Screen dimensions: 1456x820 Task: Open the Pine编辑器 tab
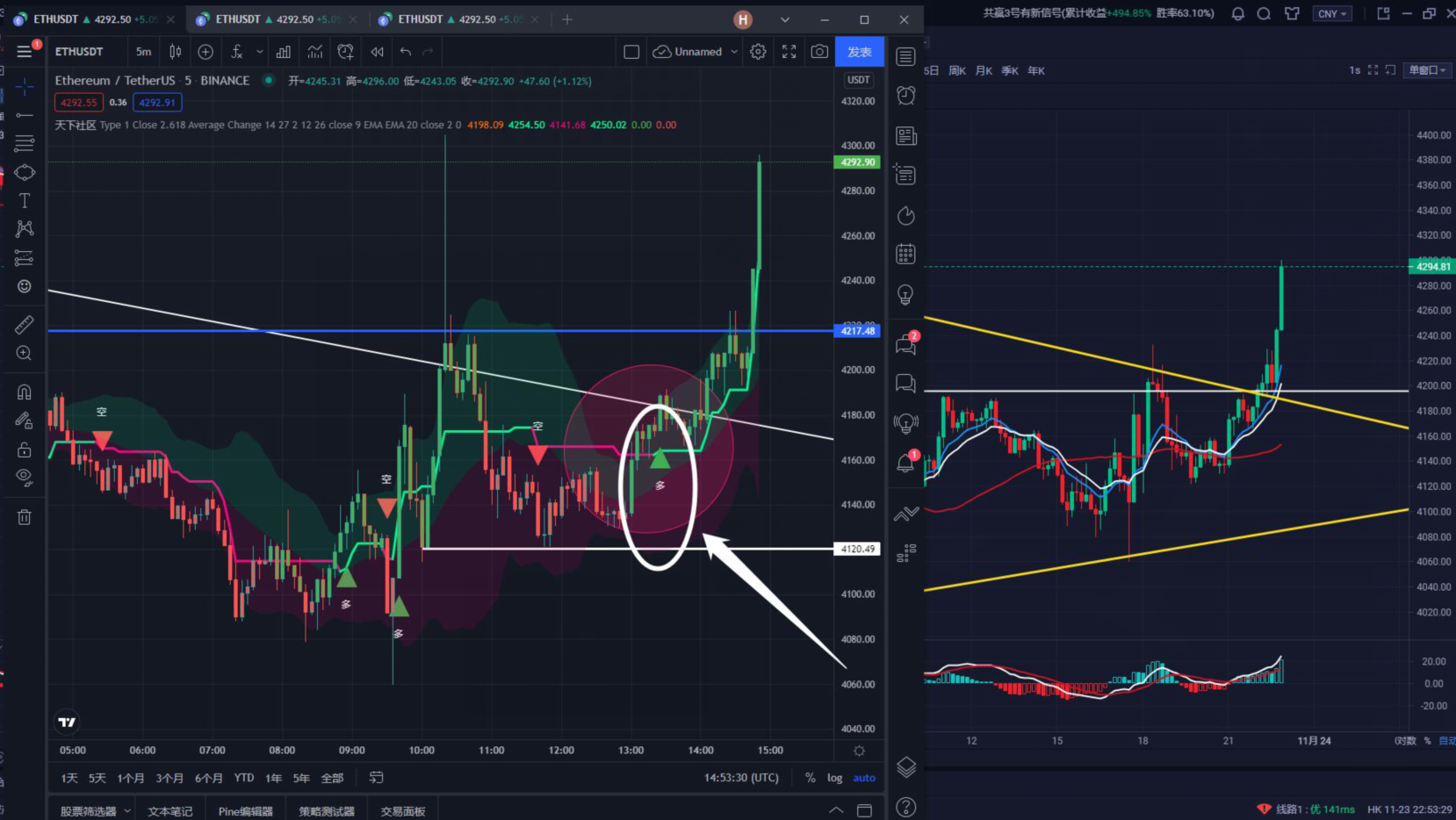tap(245, 810)
